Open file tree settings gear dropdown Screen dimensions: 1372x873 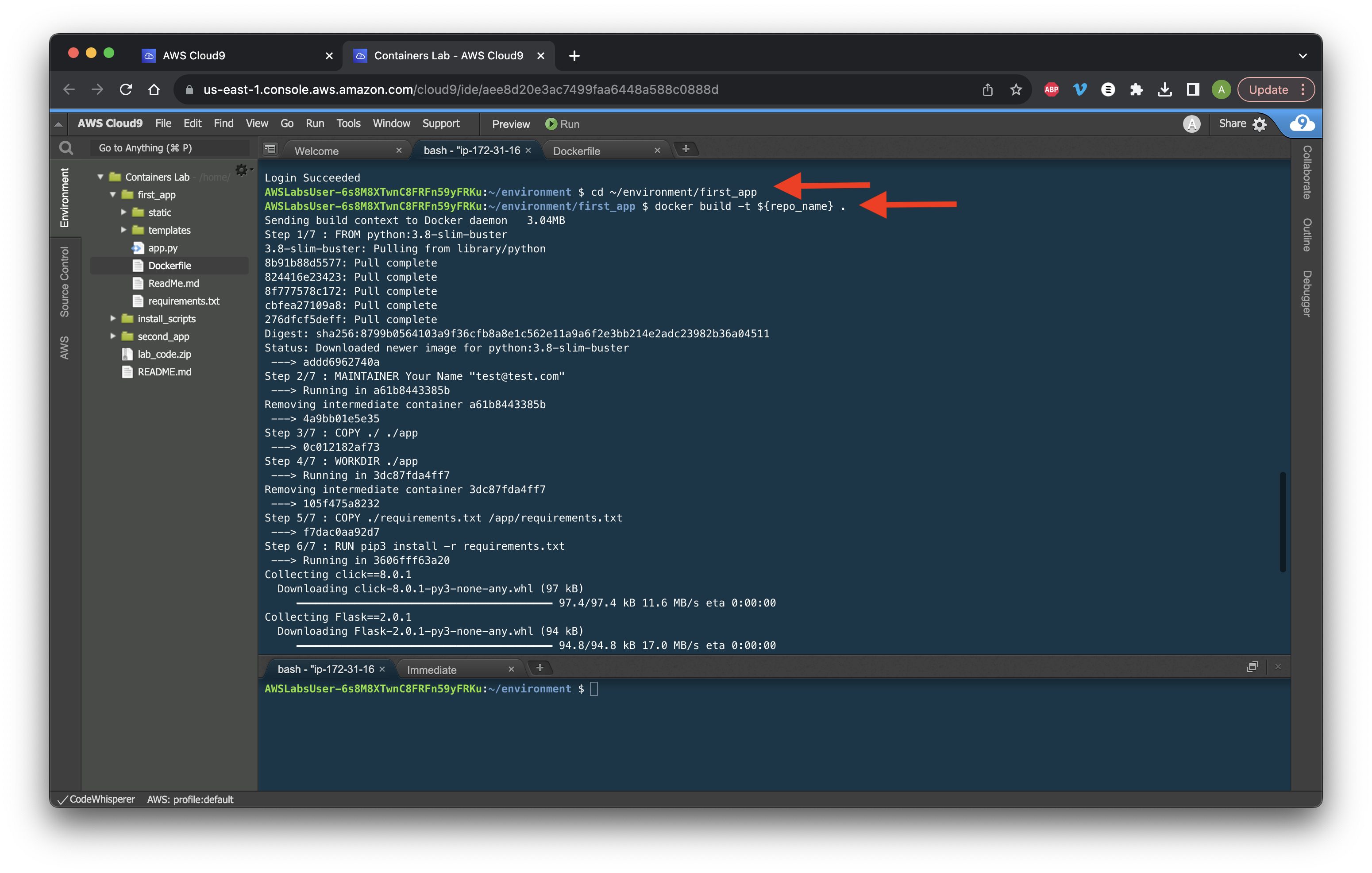tap(243, 170)
